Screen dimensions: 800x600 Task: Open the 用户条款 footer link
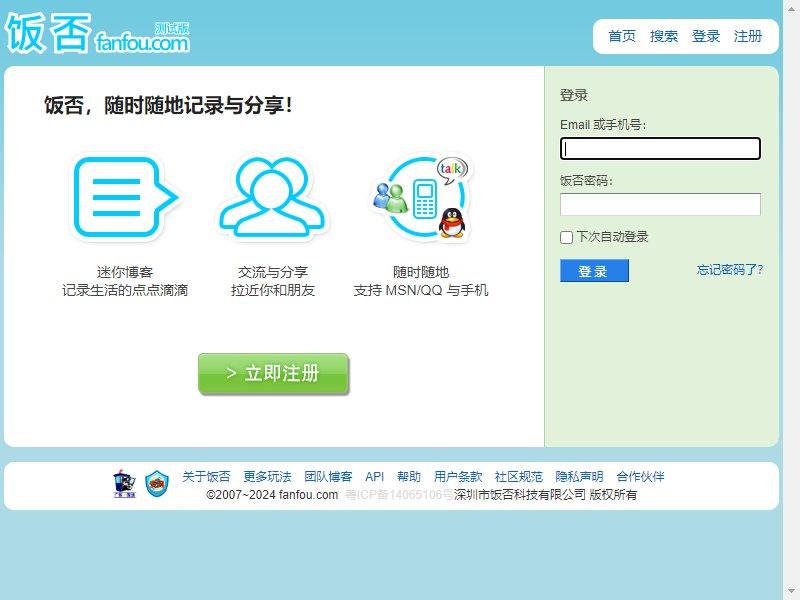[x=458, y=477]
